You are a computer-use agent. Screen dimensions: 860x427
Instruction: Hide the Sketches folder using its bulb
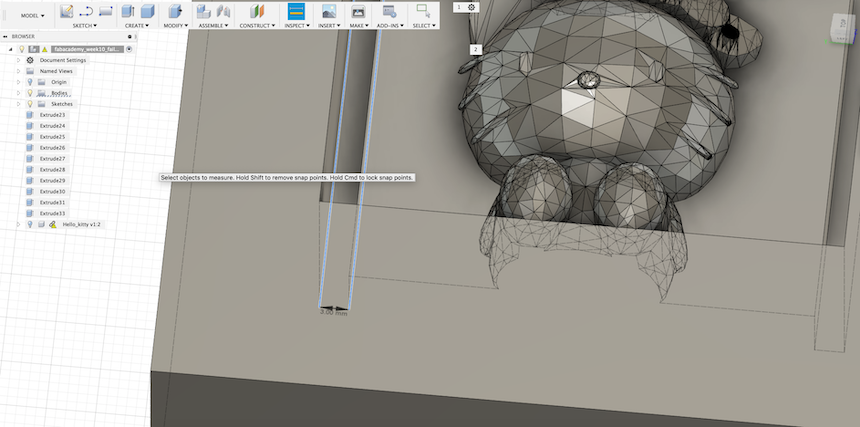point(30,104)
